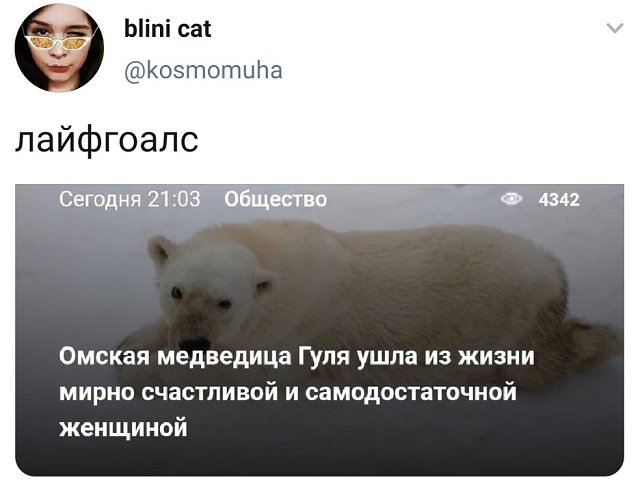Open the blini cat display name
This screenshot has height=496, width=640.
click(167, 29)
